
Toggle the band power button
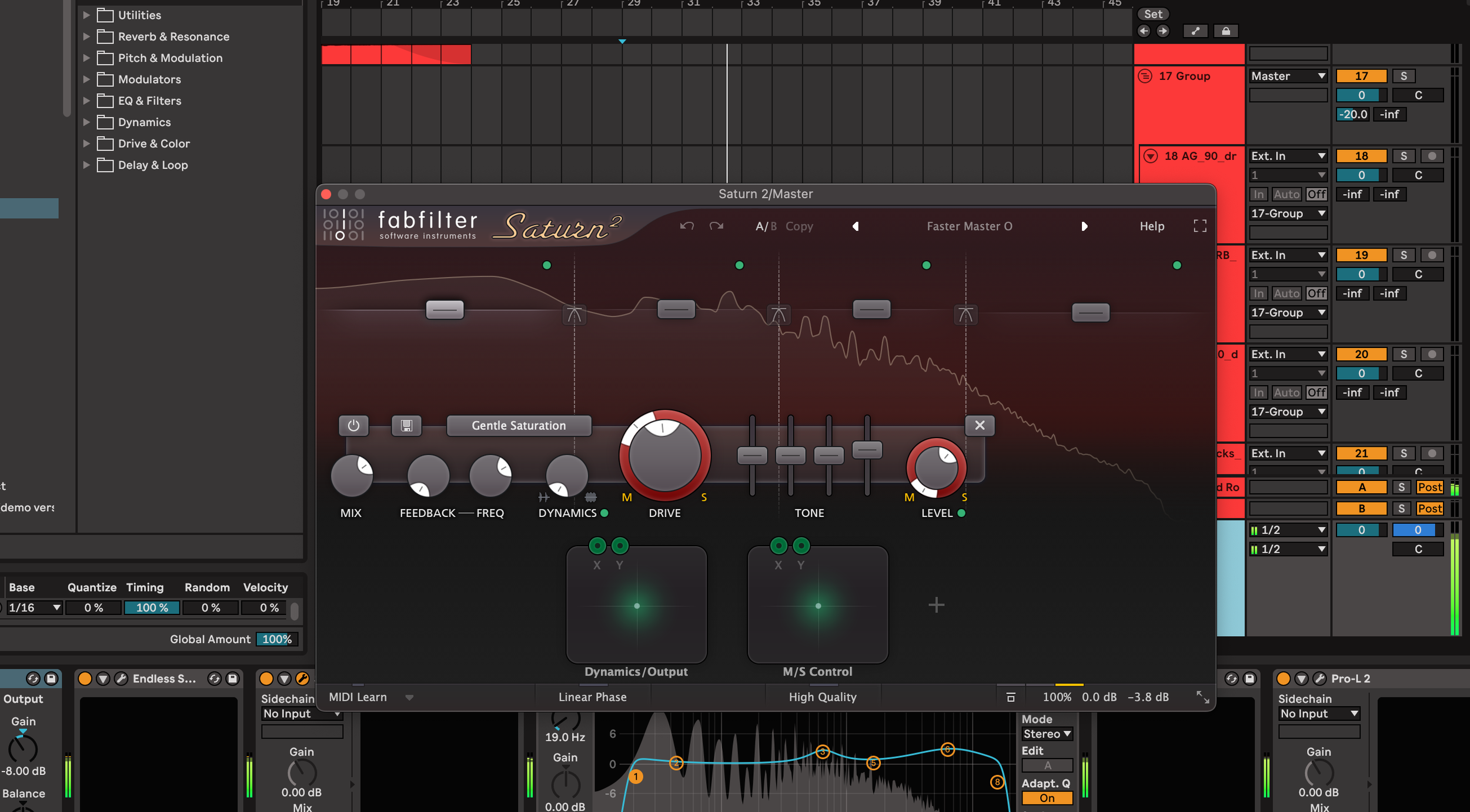353,425
